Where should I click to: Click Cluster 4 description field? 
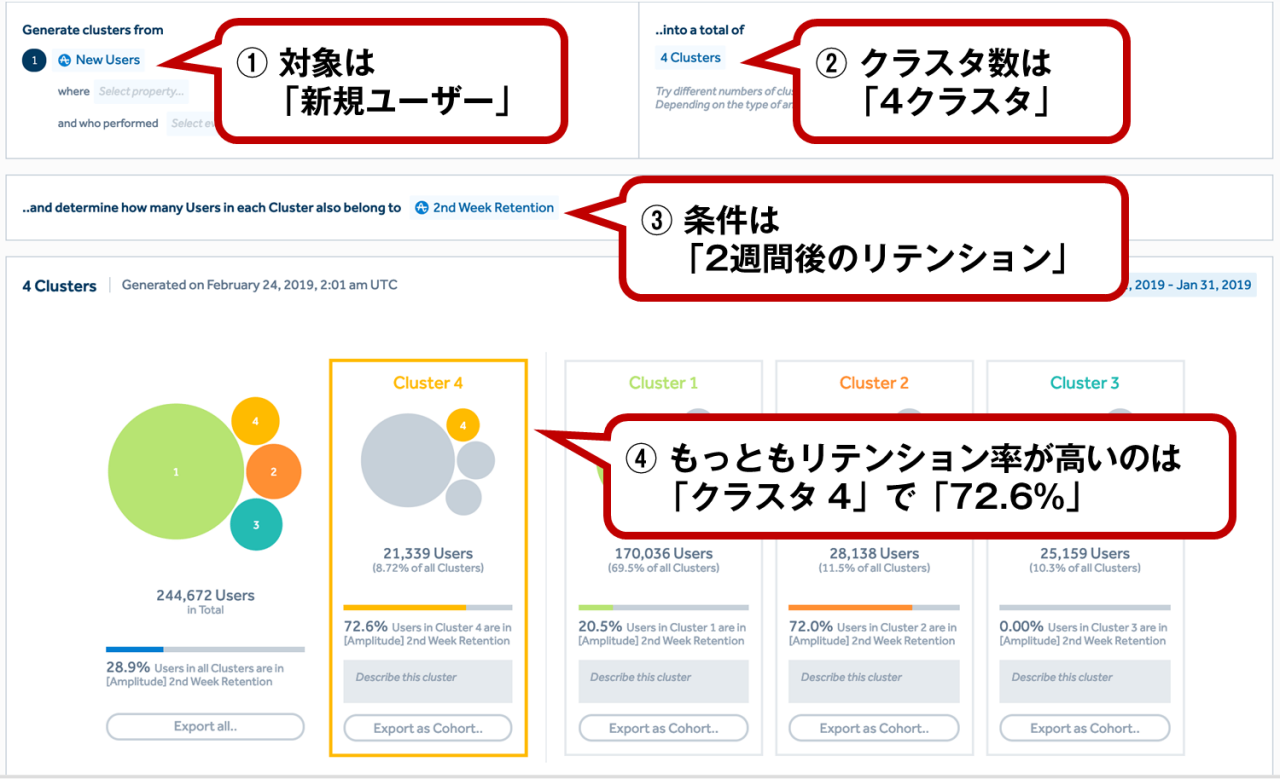(428, 680)
